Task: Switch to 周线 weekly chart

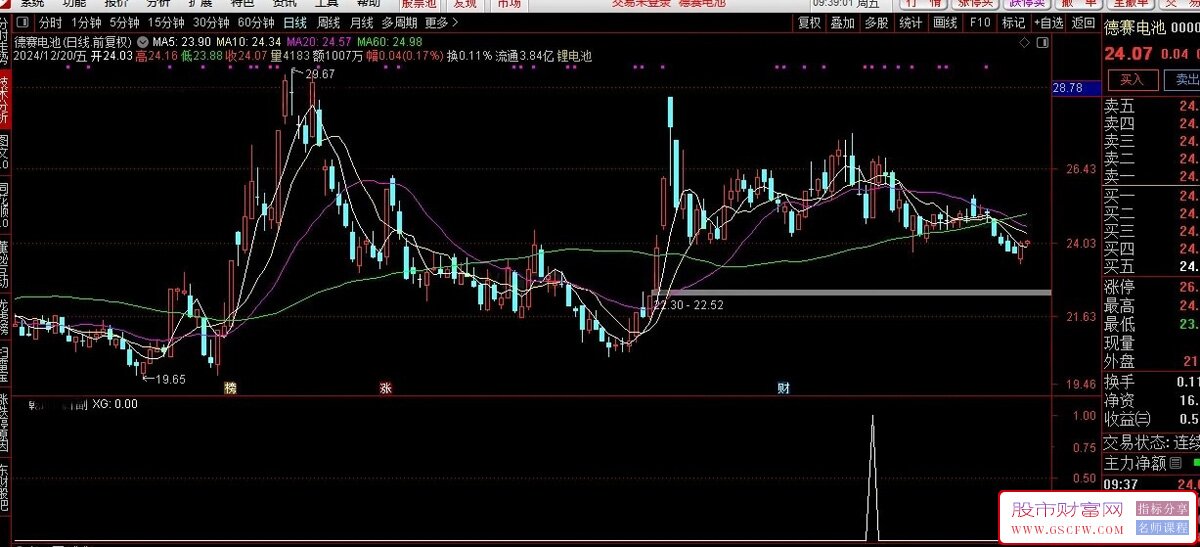Action: (329, 23)
